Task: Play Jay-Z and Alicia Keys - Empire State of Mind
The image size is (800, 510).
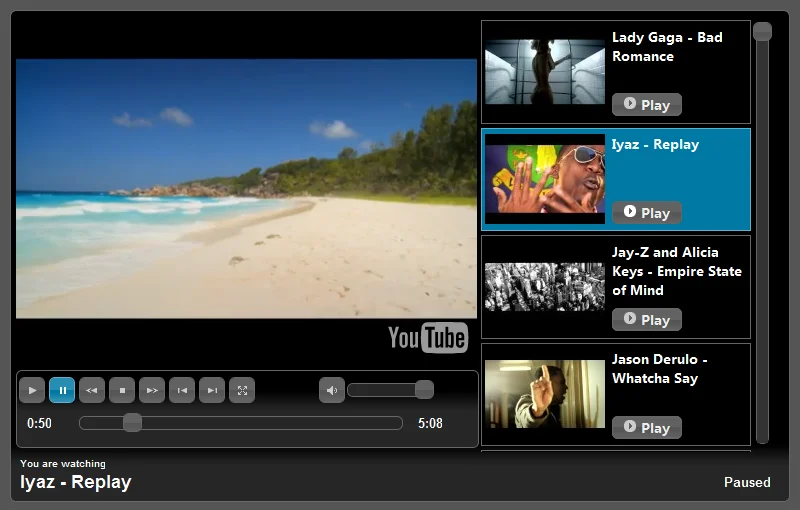Action: click(x=647, y=320)
